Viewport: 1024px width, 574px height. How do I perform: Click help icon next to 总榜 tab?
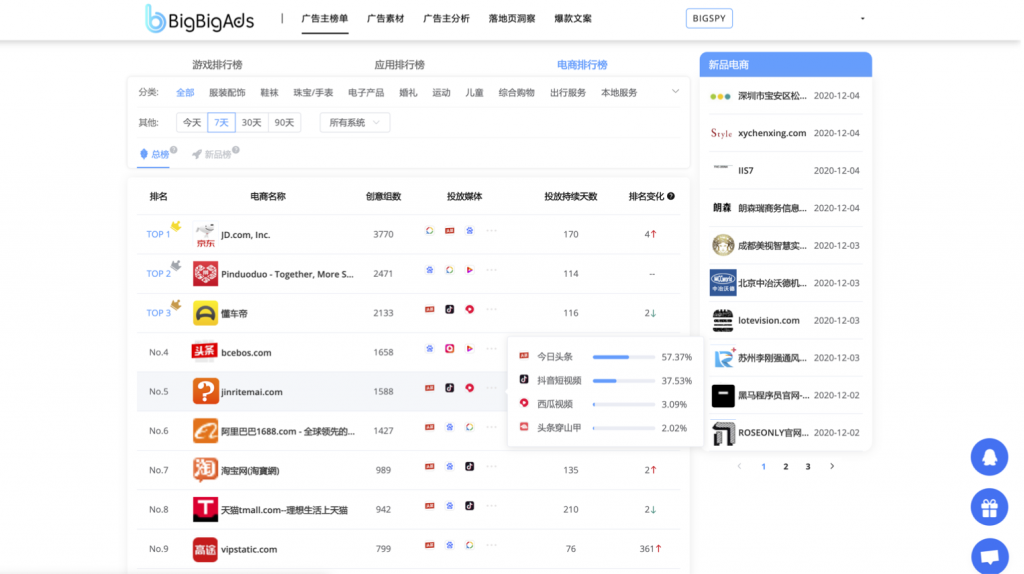[x=174, y=150]
